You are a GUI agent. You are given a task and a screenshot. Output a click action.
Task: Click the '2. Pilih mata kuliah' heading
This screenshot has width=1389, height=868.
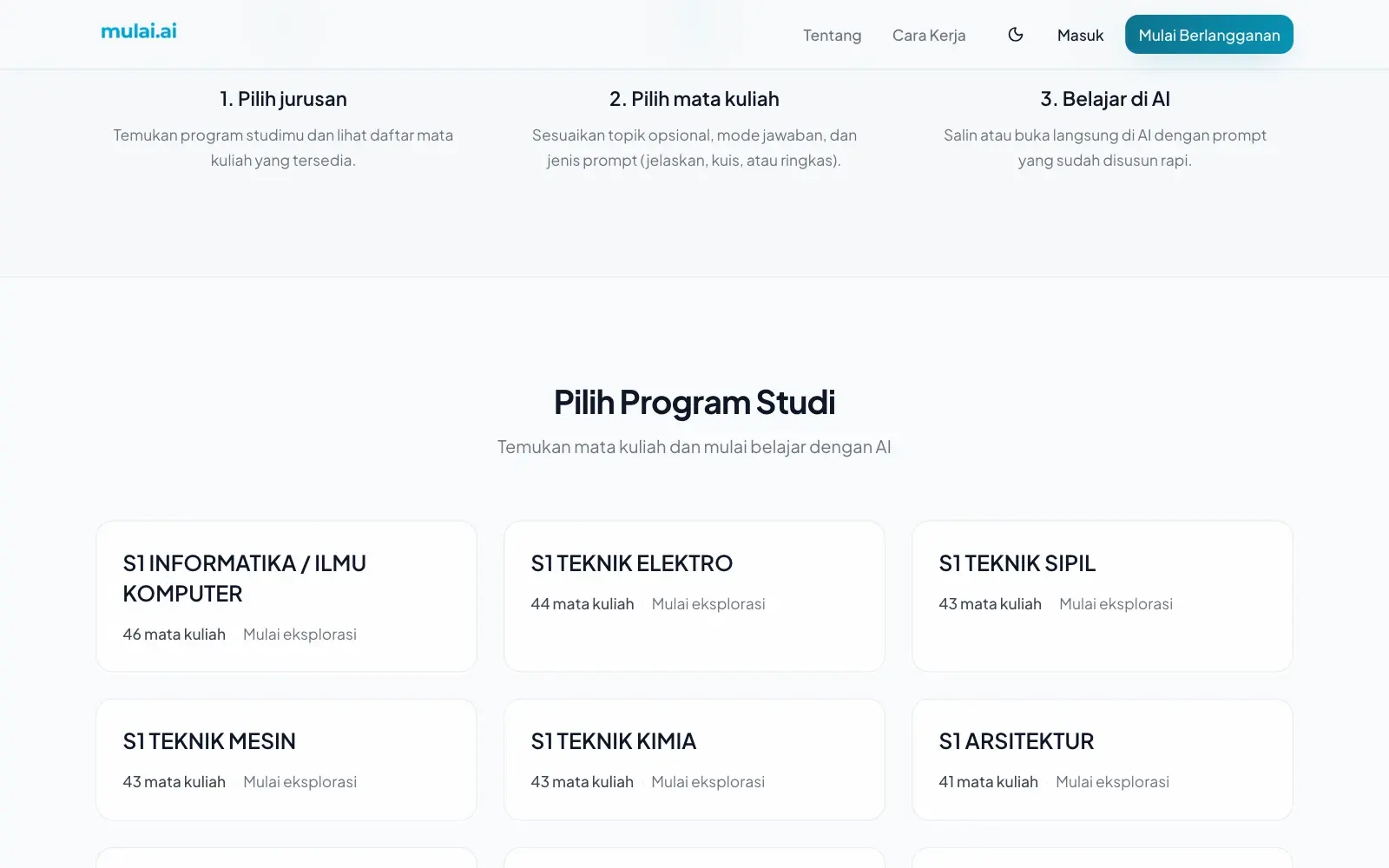click(x=694, y=99)
